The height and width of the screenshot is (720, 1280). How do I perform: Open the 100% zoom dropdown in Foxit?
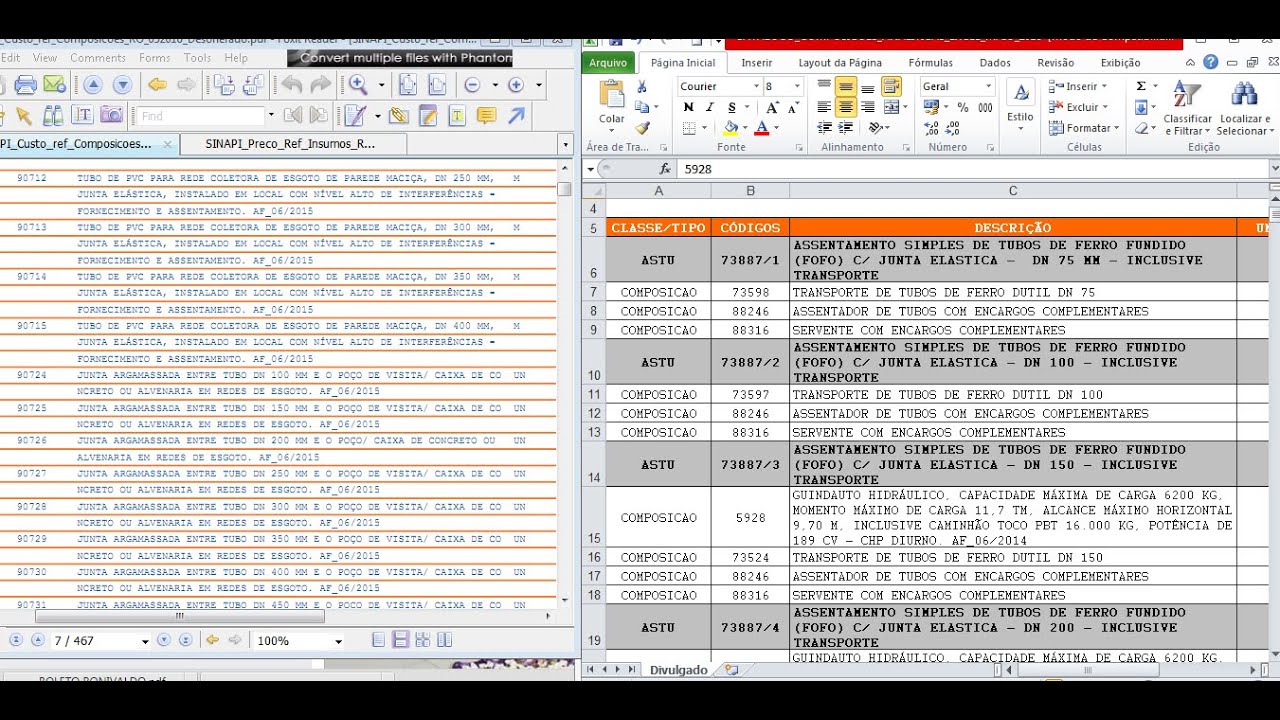[339, 641]
